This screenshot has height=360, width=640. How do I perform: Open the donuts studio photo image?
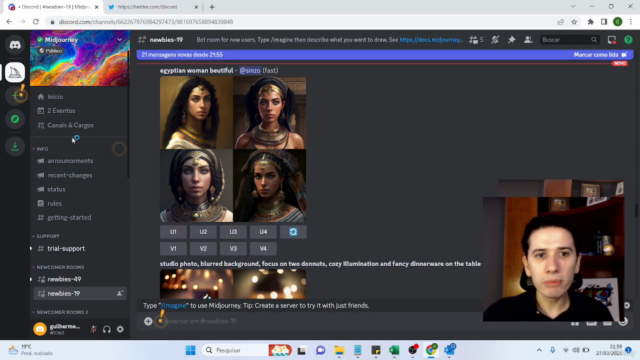[x=233, y=284]
